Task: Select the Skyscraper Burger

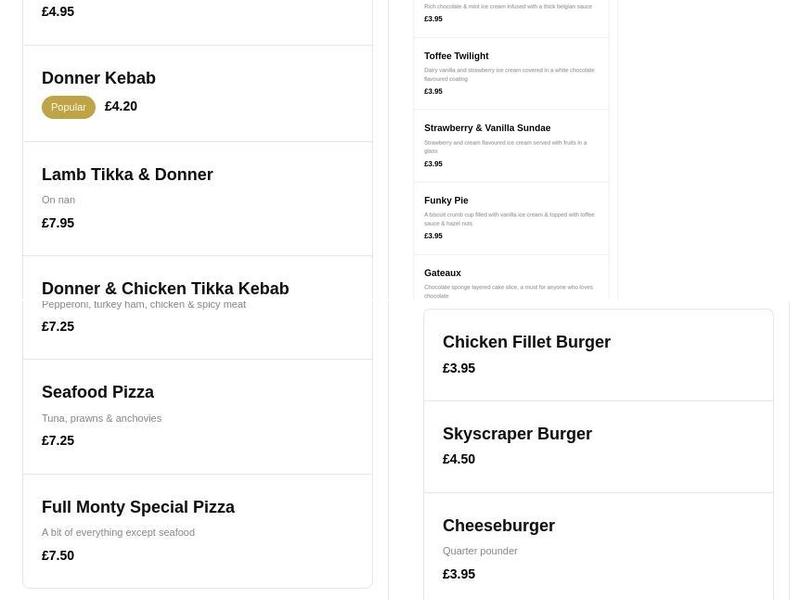Action: click(x=517, y=433)
